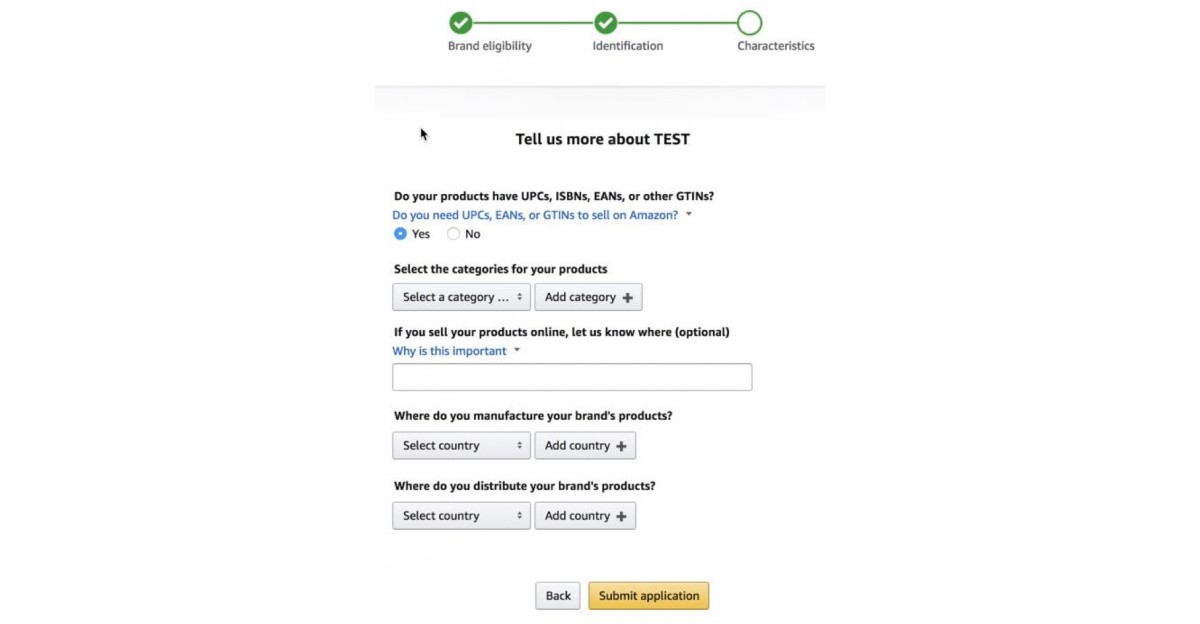
Task: Open the Select a category dropdown
Action: pos(461,297)
